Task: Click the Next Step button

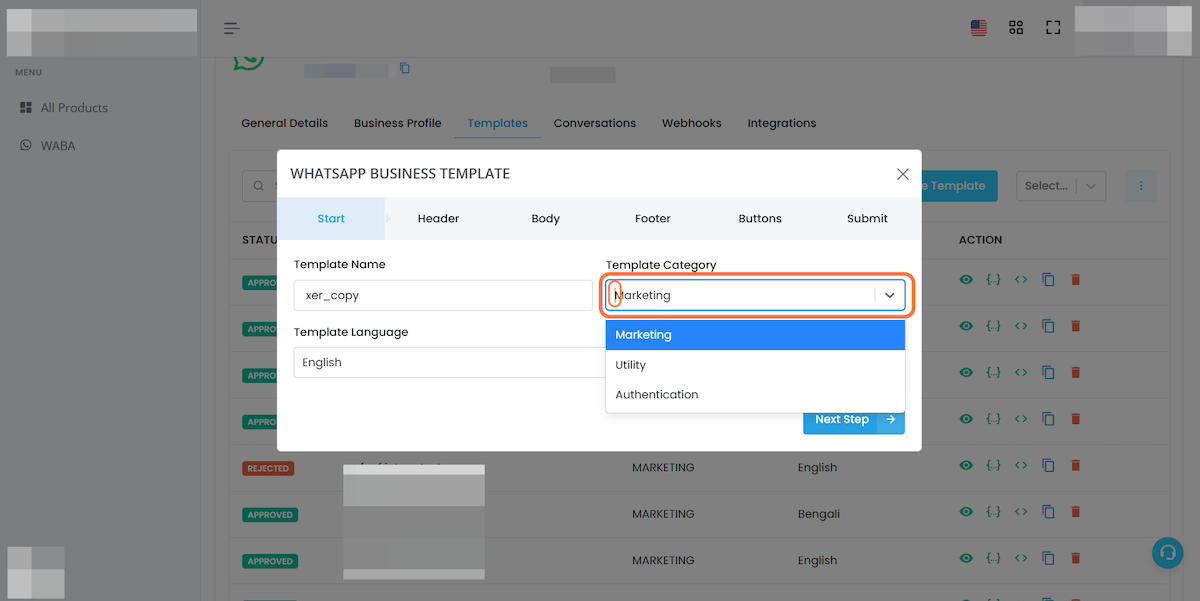Action: [854, 419]
